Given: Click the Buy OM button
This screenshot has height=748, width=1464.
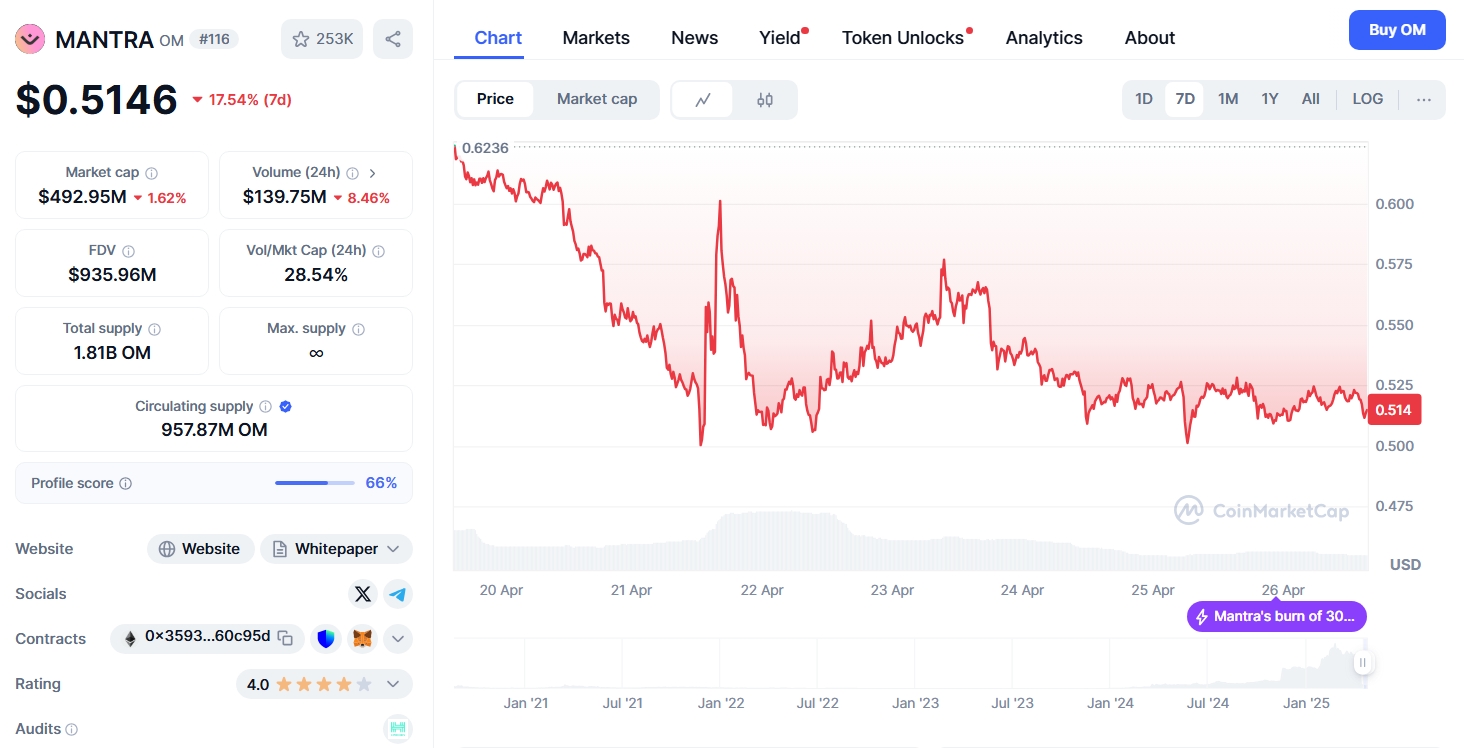Looking at the screenshot, I should tap(1397, 30).
